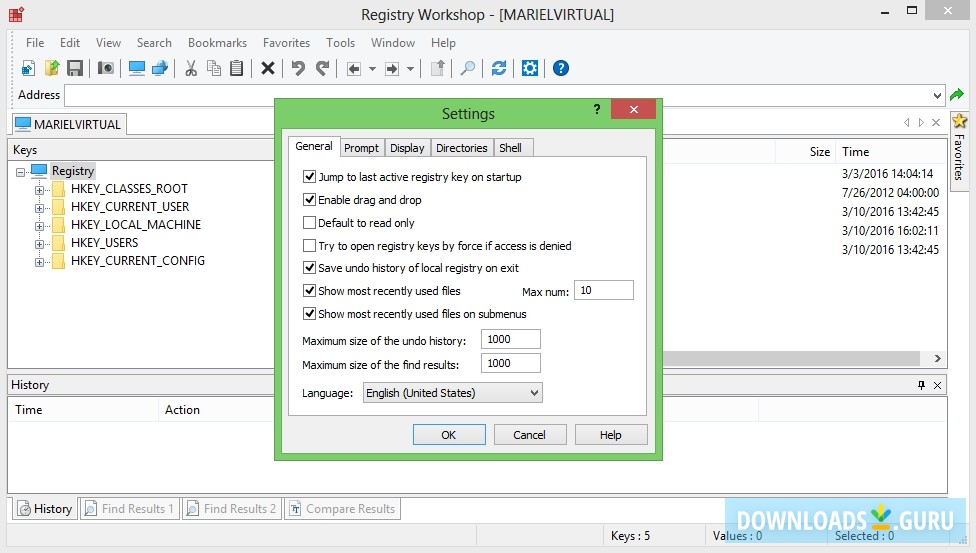Select the HKEY_LOCAL_MACHINE key
The height and width of the screenshot is (553, 976).
[x=136, y=225]
